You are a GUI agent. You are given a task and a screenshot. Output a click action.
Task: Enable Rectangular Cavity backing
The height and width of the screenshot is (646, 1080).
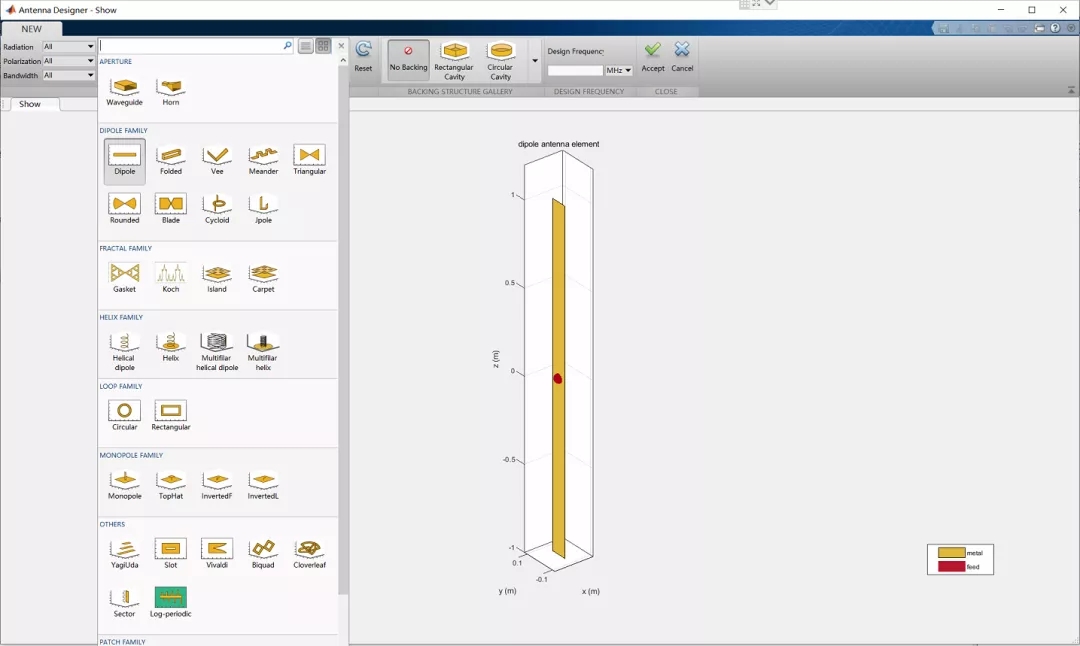point(454,60)
